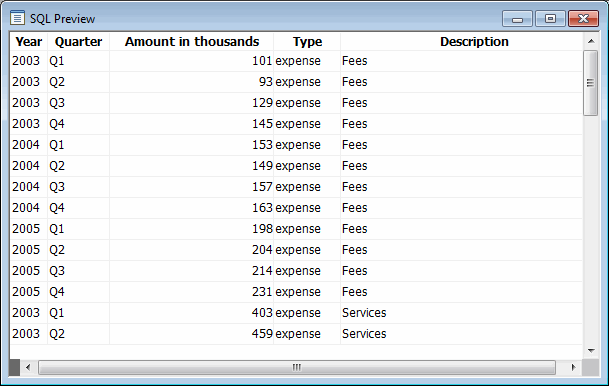The width and height of the screenshot is (609, 386).
Task: Click year 2003 in the 459 row
Action: [x=26, y=334]
